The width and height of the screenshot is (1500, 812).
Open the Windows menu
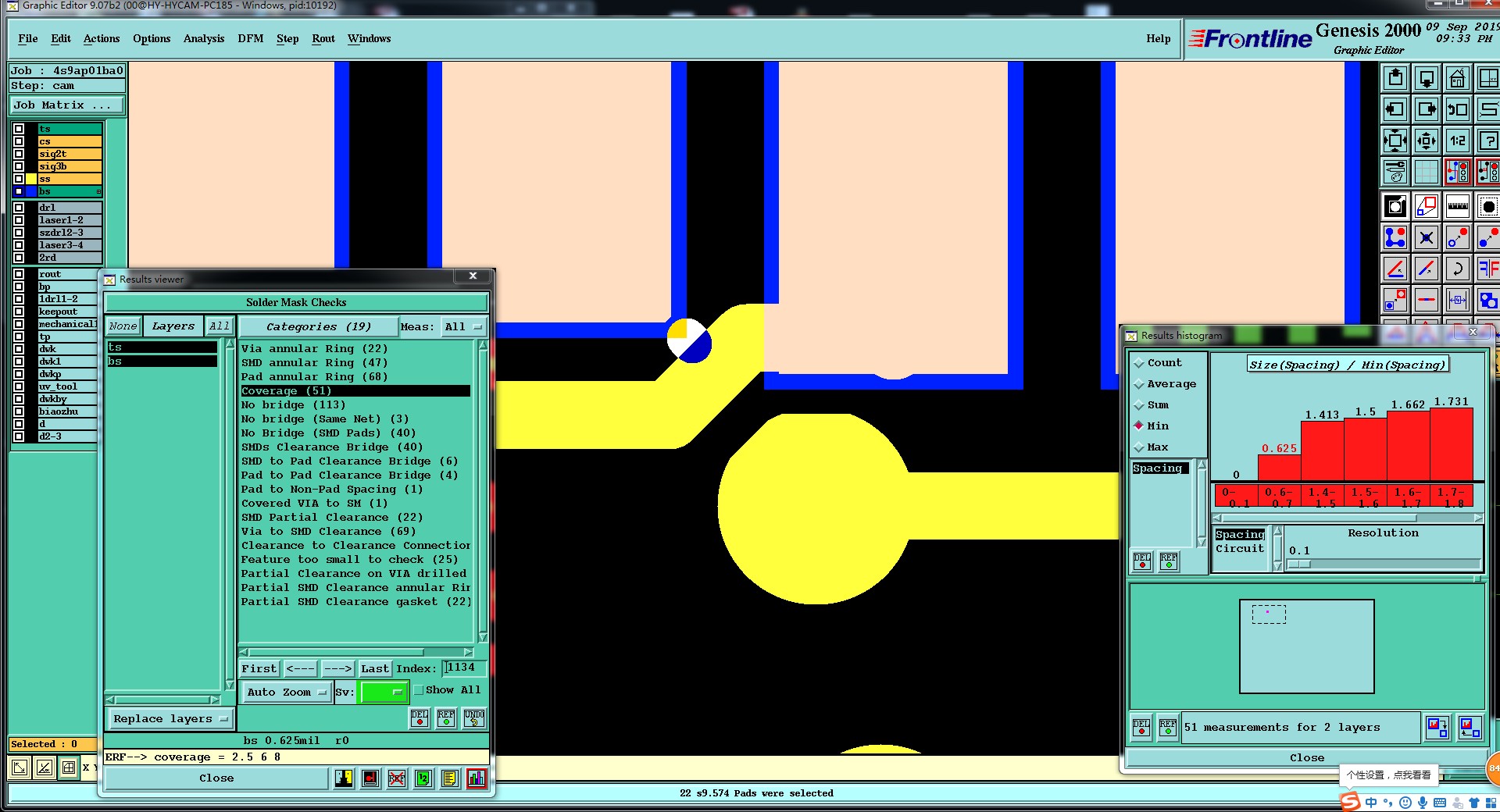(370, 38)
